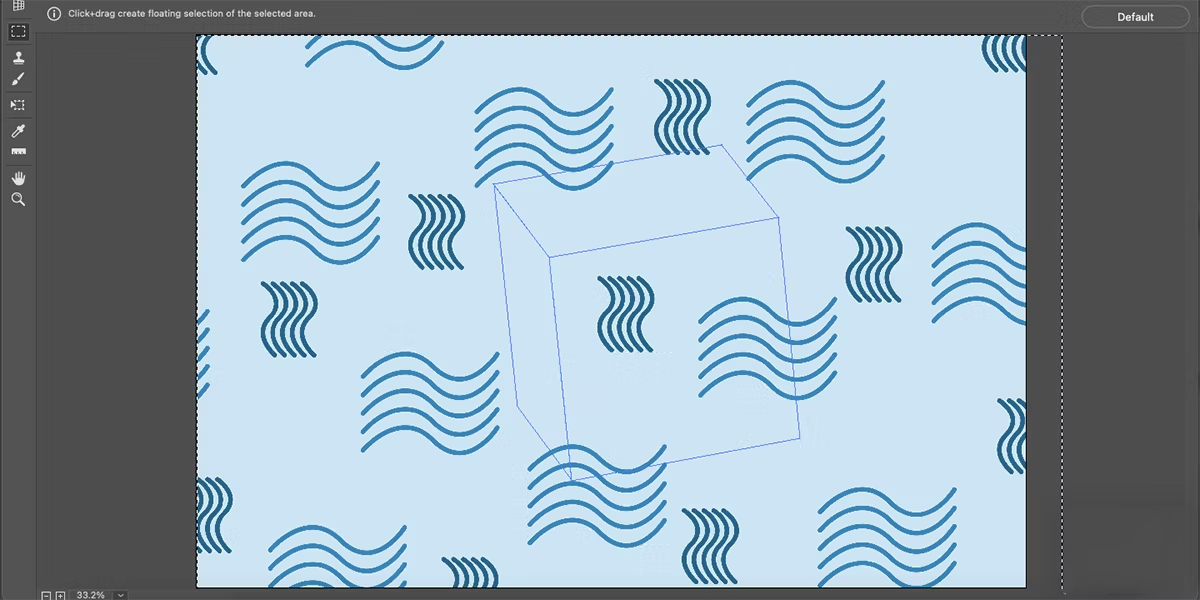Zoom out with the minus button
The image size is (1200, 600).
[46, 595]
